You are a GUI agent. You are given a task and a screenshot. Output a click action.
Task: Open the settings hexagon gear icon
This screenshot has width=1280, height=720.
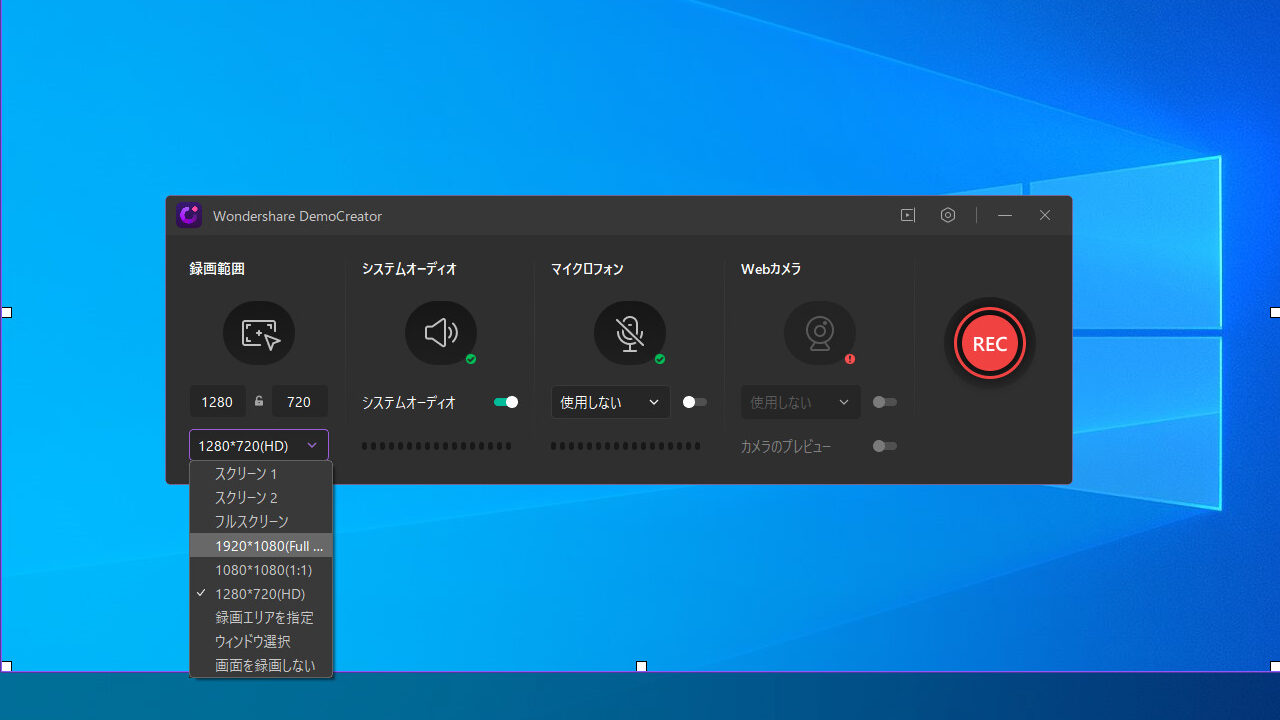[948, 215]
